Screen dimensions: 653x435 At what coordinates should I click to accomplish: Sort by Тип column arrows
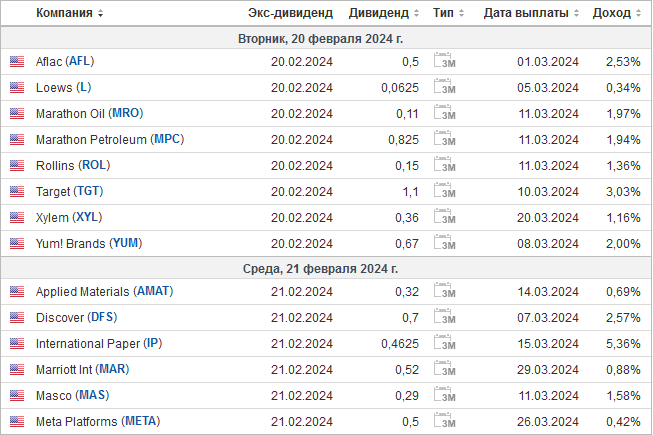(461, 13)
